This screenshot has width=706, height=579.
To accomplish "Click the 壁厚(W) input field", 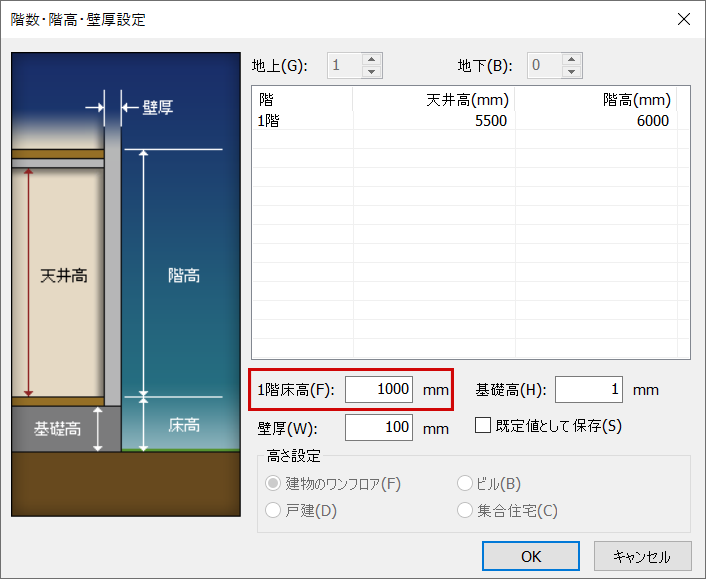I will click(x=379, y=427).
